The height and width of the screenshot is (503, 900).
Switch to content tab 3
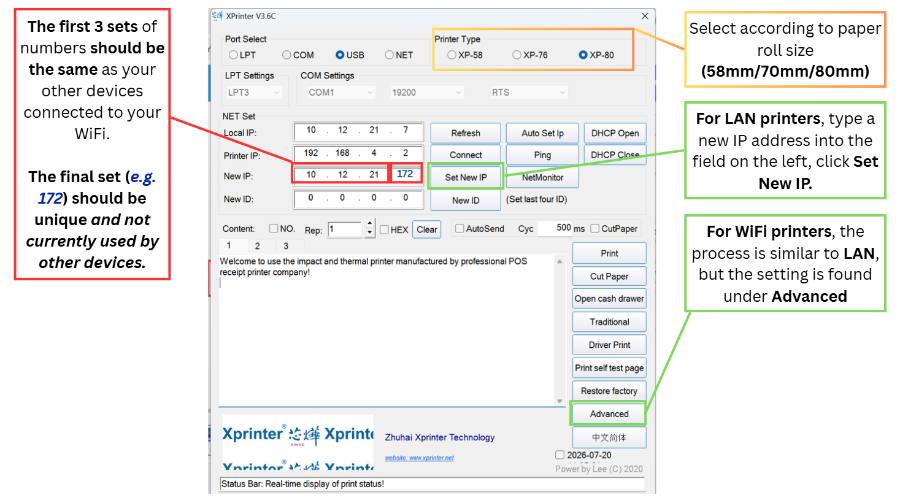(286, 246)
